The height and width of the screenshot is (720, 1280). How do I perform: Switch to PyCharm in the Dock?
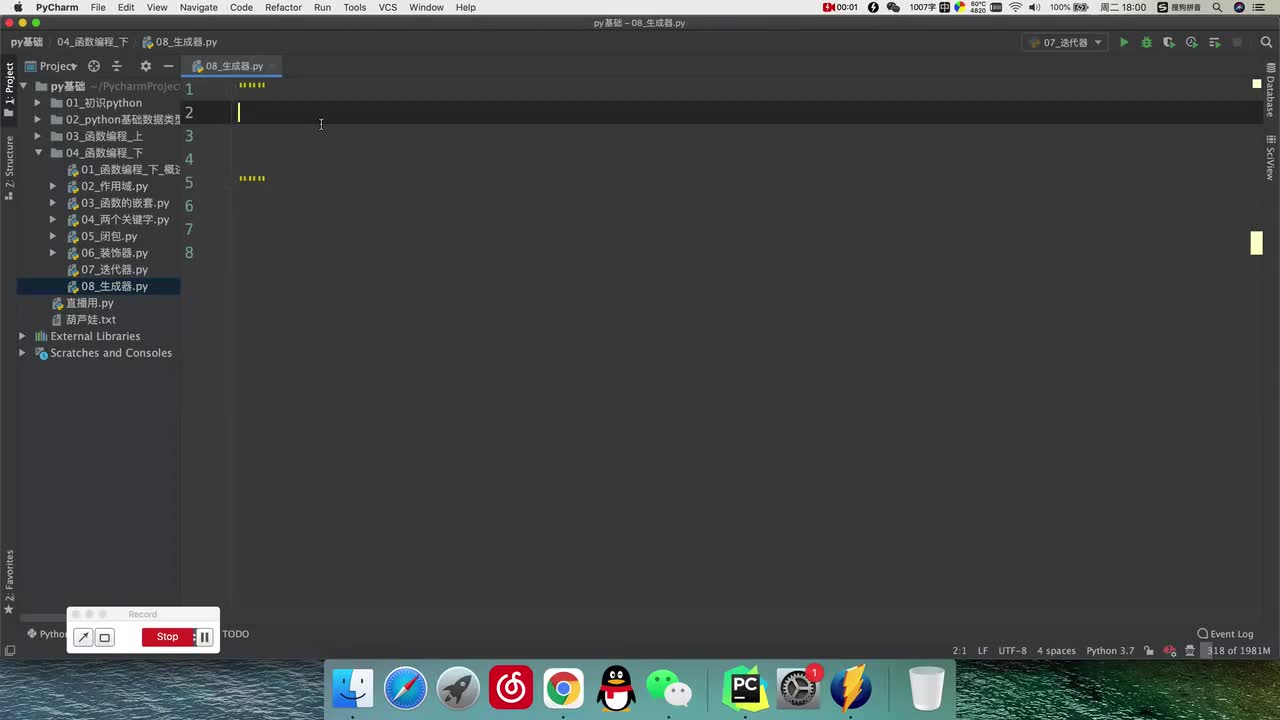(745, 689)
